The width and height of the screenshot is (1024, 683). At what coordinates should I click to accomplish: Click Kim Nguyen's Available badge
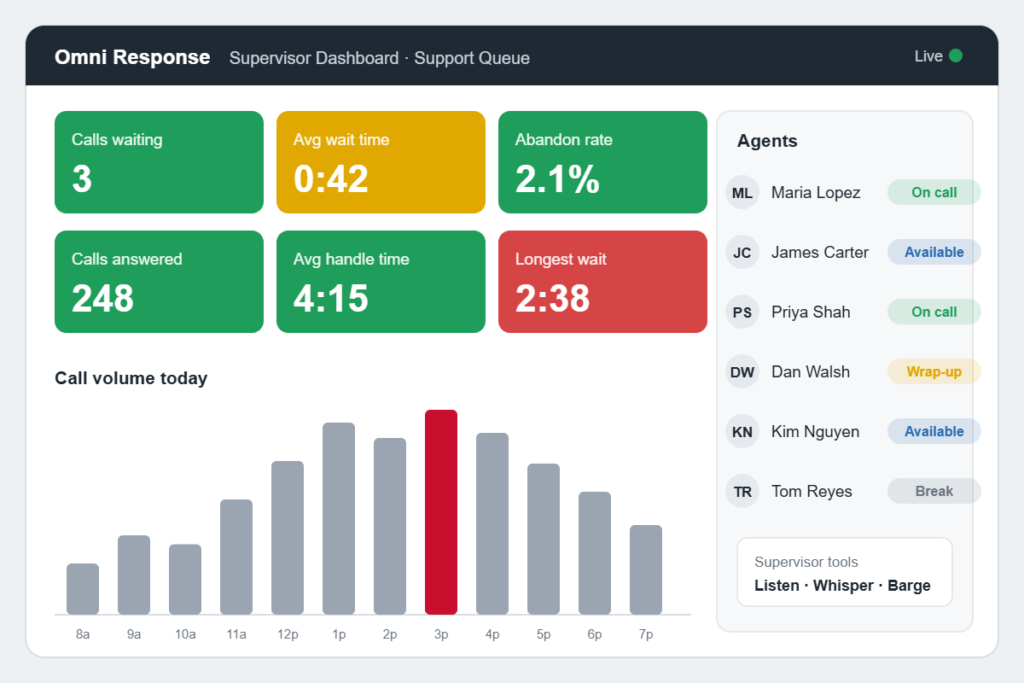click(x=934, y=432)
